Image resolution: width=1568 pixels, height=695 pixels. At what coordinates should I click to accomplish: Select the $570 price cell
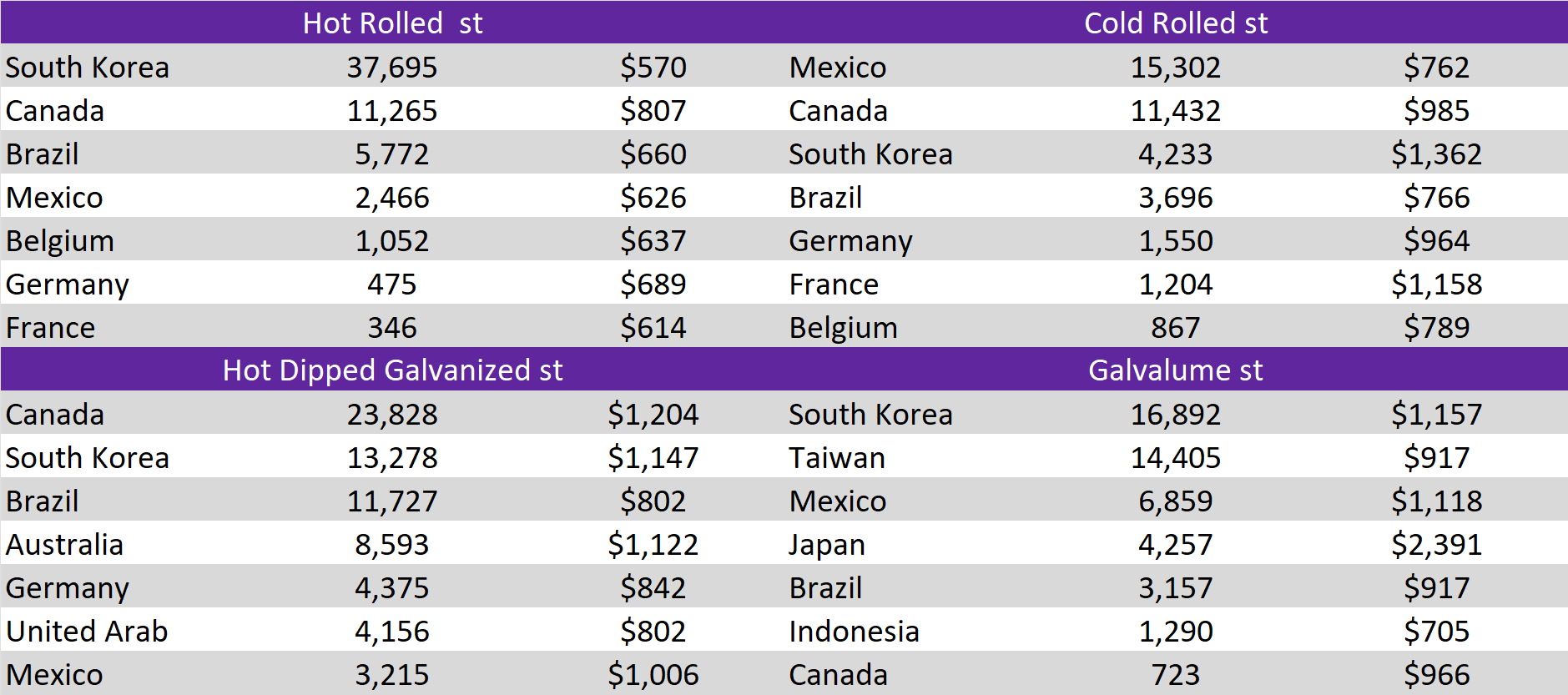(x=653, y=67)
